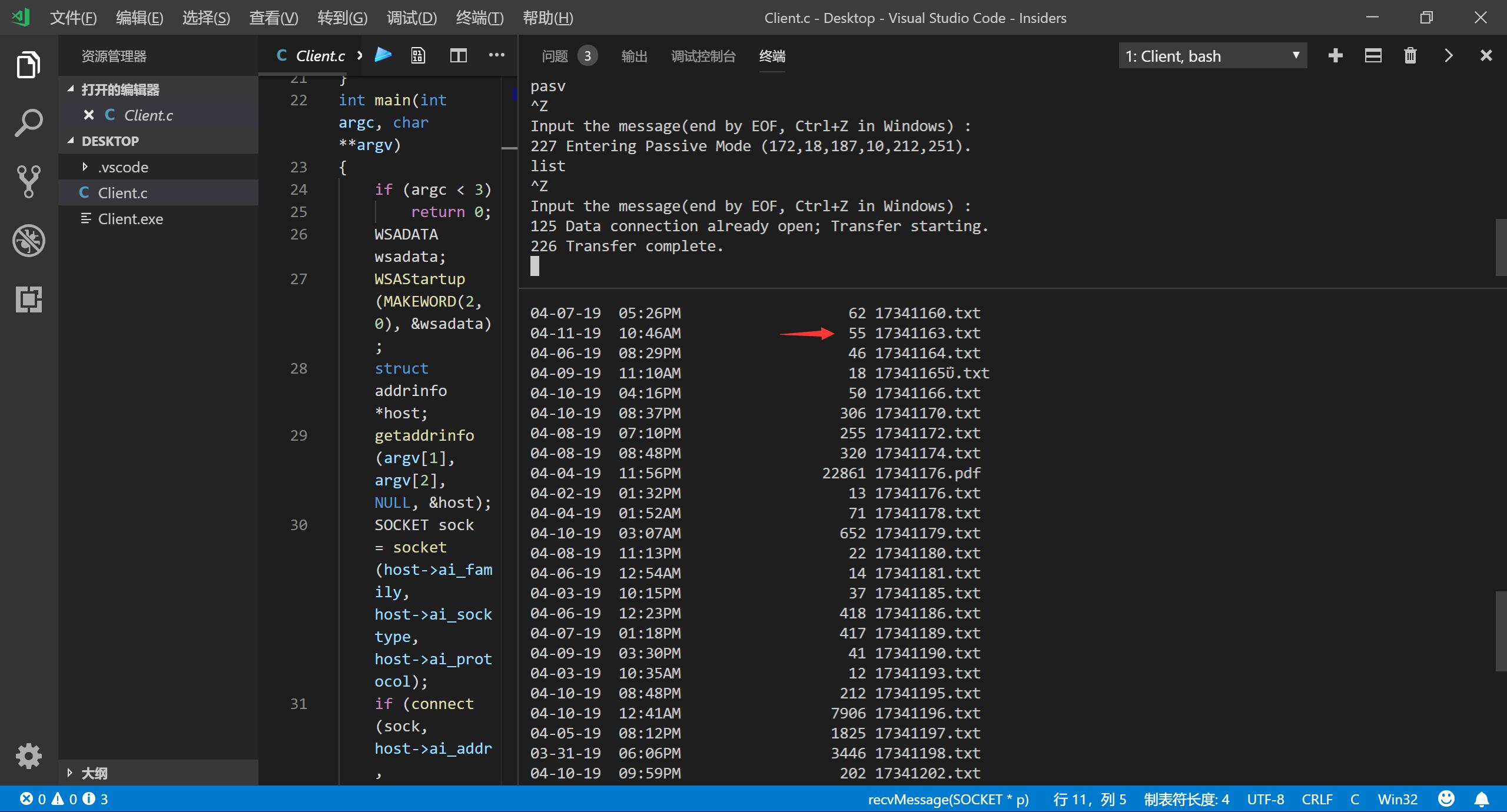Image resolution: width=1507 pixels, height=812 pixels.
Task: Click the Run Code play icon
Action: pyautogui.click(x=383, y=55)
